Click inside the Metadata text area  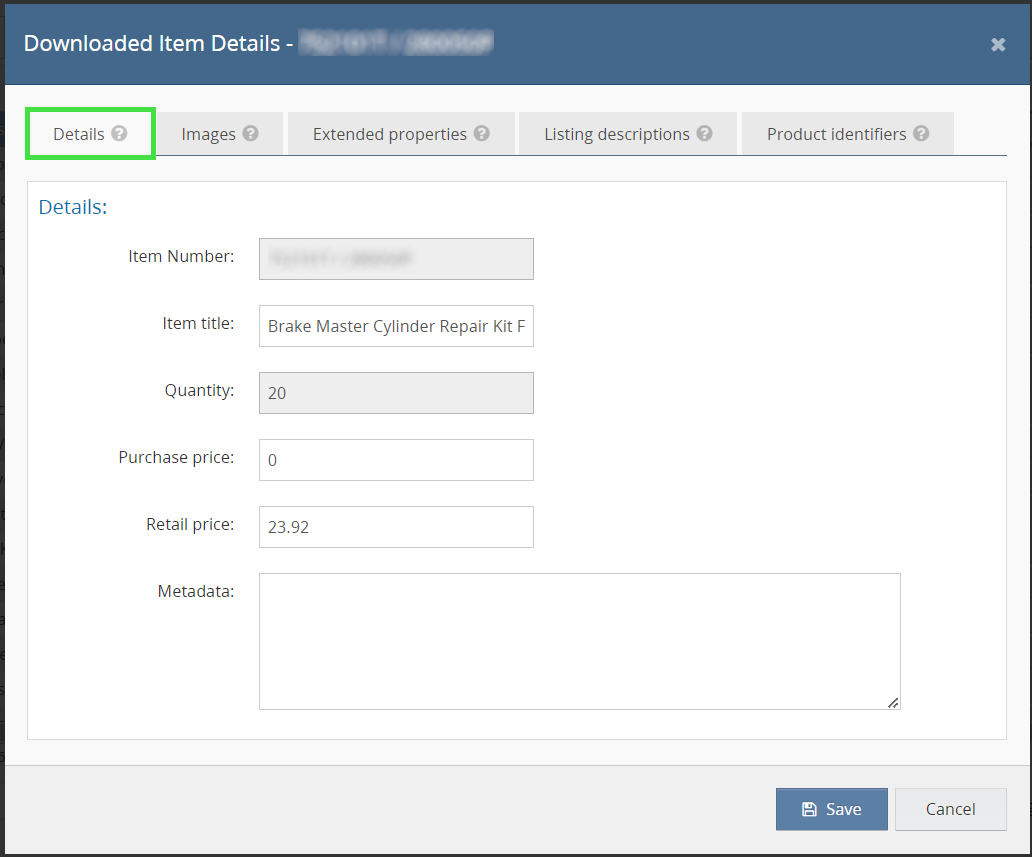point(579,641)
